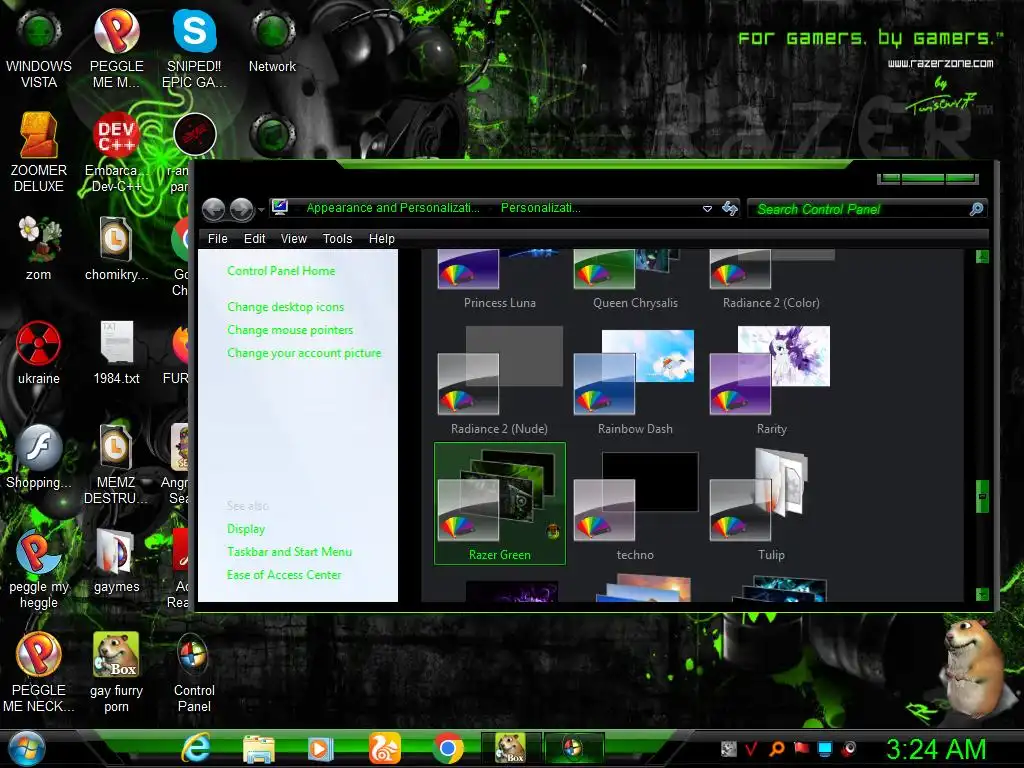Click the scrollbar down arrow in theme list
Screen dimensions: 1024x768
pos(982,594)
